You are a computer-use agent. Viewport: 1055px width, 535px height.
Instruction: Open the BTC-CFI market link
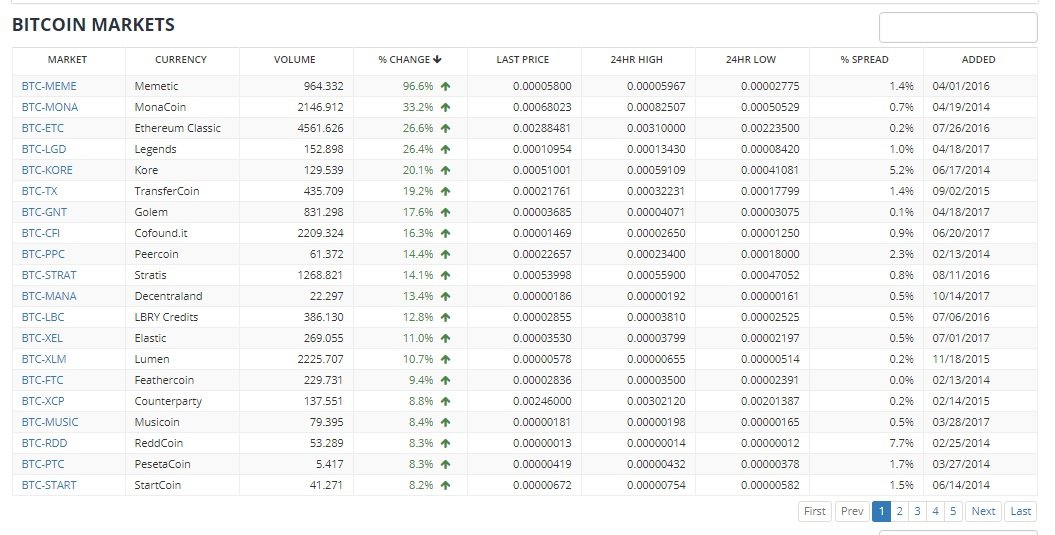pyautogui.click(x=40, y=233)
